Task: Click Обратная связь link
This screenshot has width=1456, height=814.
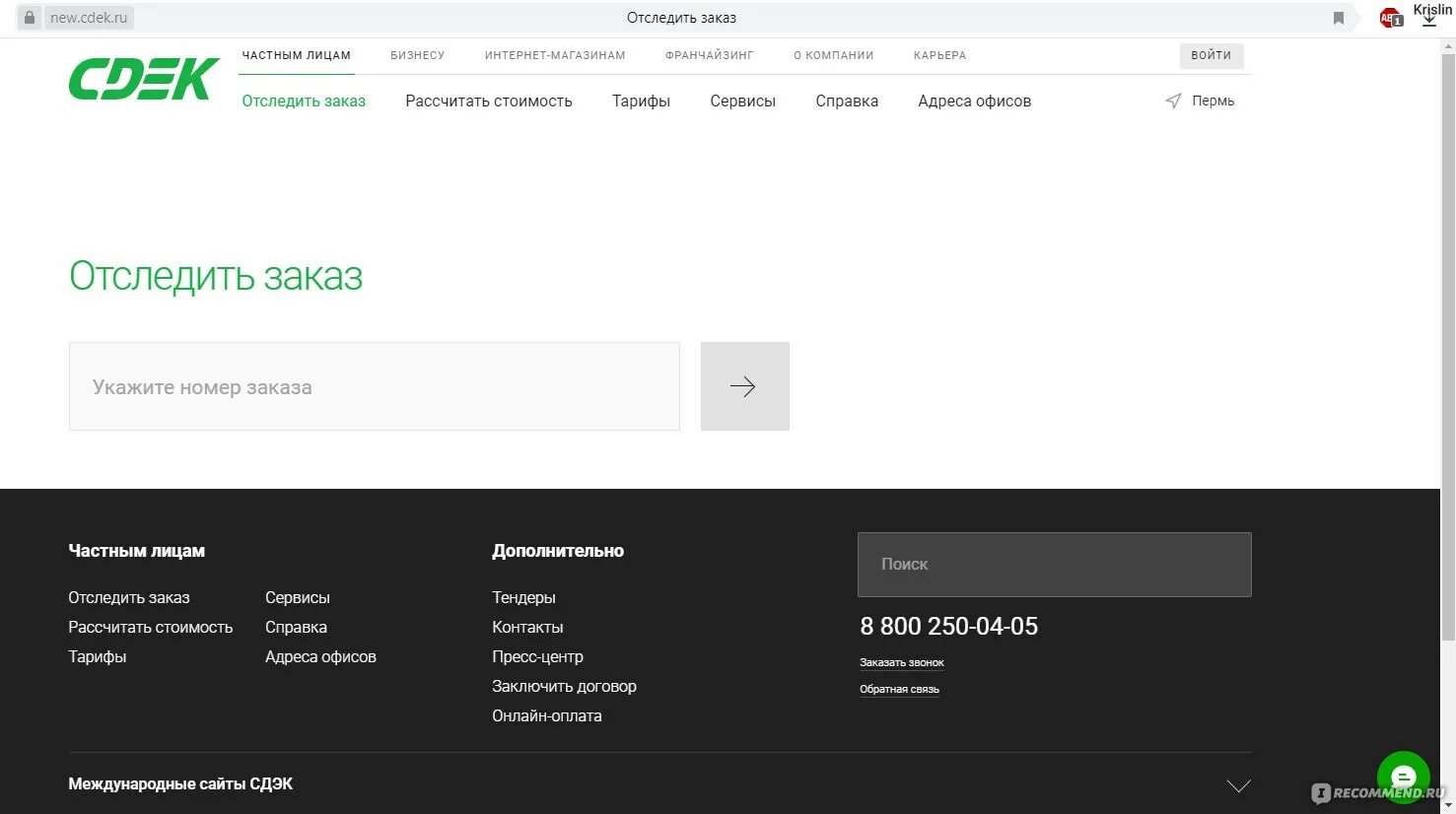Action: [899, 689]
